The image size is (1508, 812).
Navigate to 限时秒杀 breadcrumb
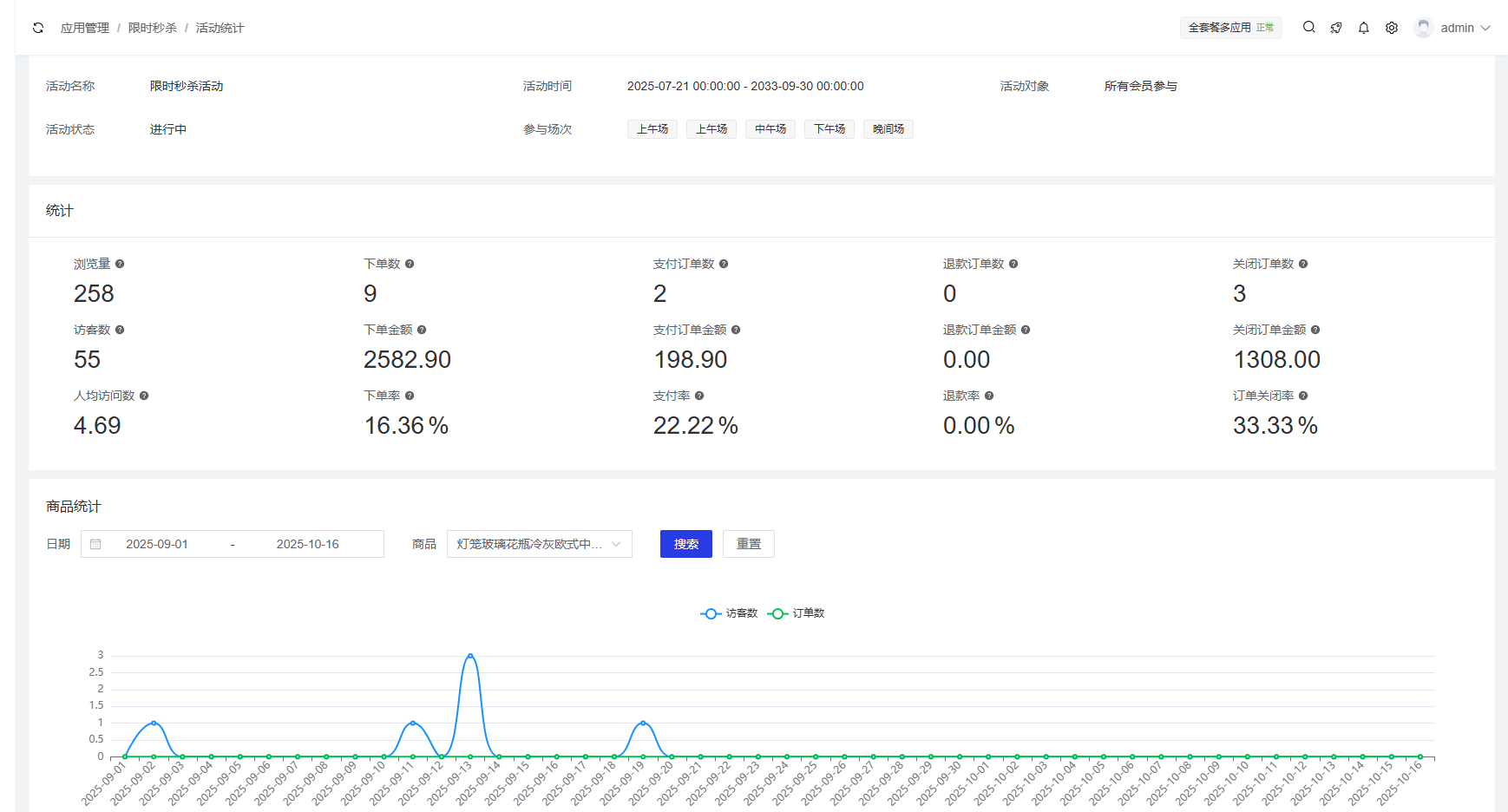coord(153,28)
